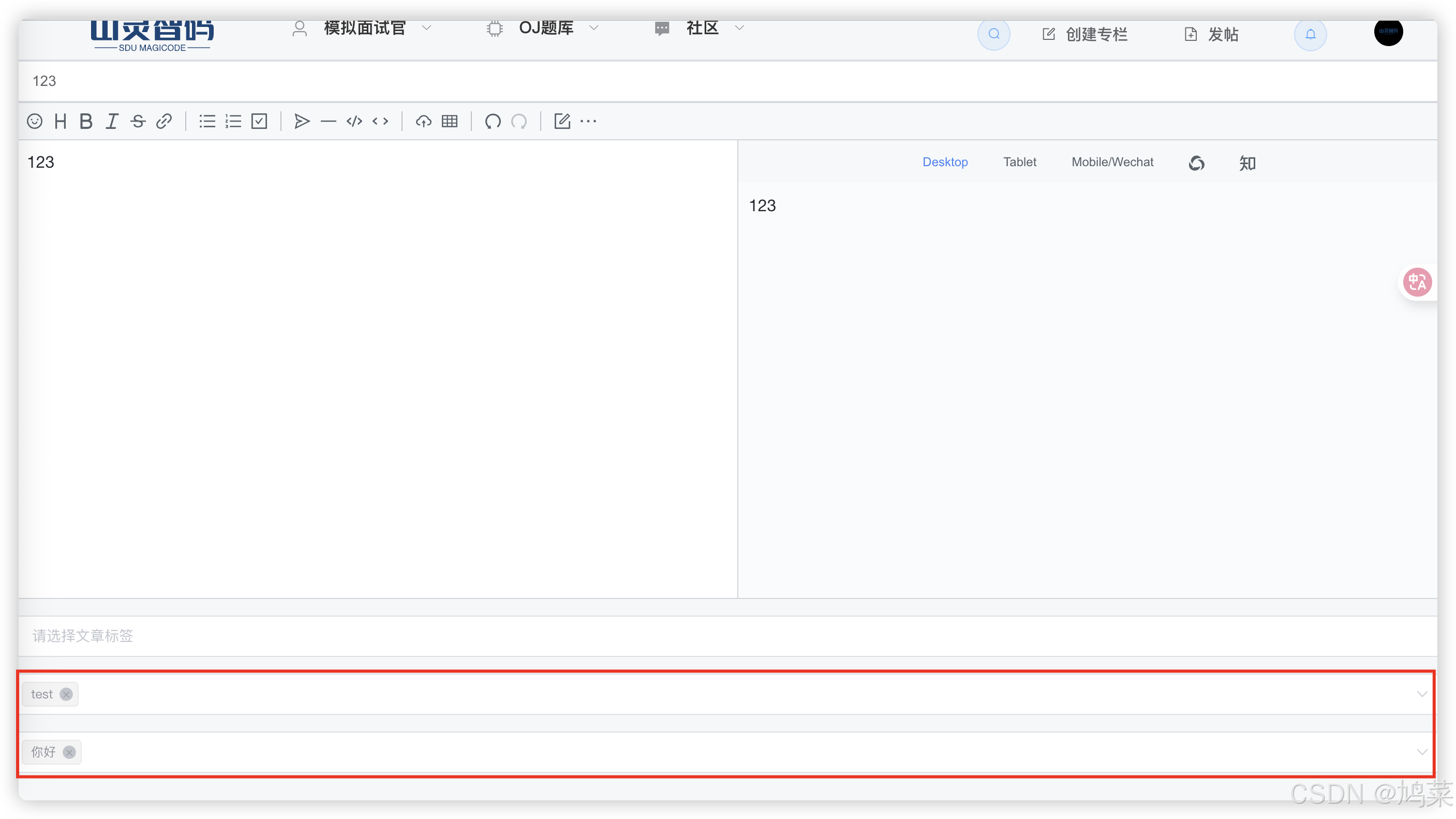Viewport: 1456px width, 819px height.
Task: Remove the 'test' tag
Action: tap(66, 694)
